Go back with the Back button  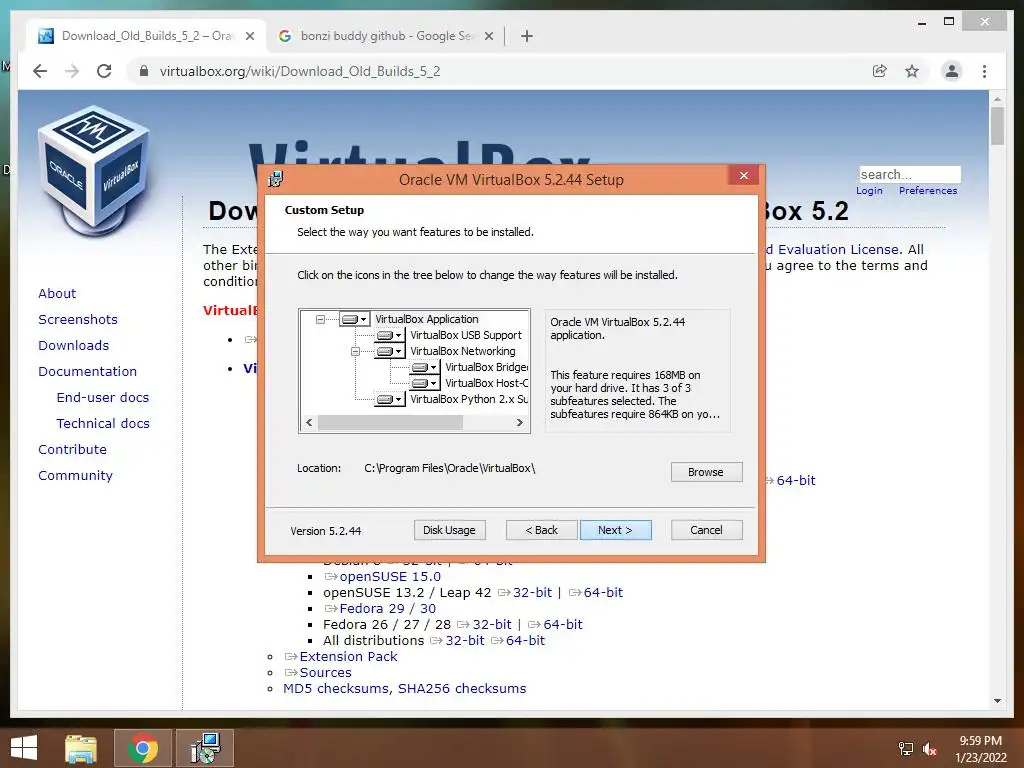[x=541, y=530]
